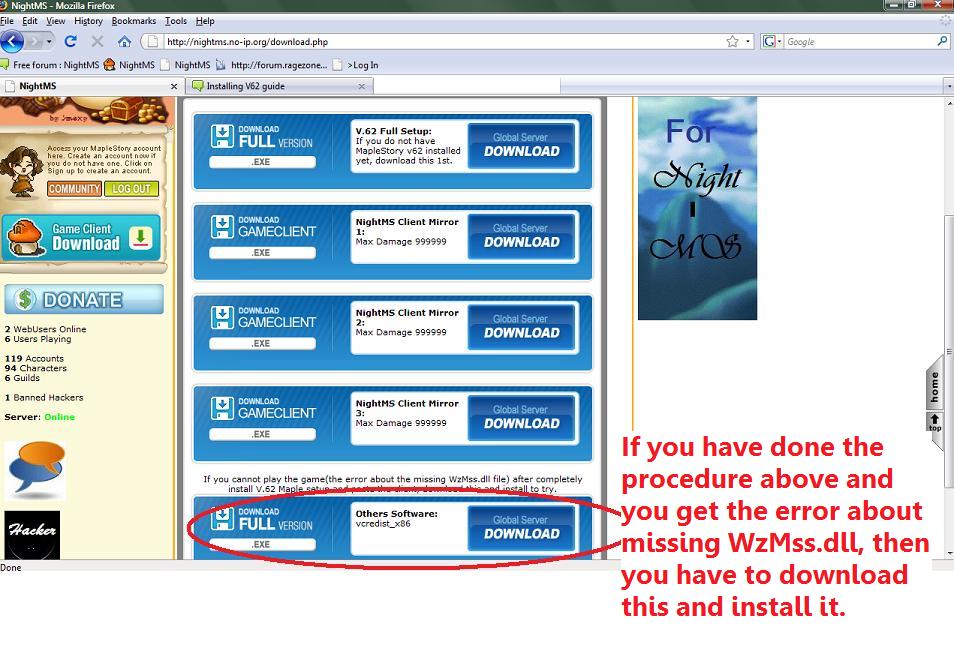The width and height of the screenshot is (954, 659).
Task: Go to the Home page icon
Action: [x=124, y=41]
